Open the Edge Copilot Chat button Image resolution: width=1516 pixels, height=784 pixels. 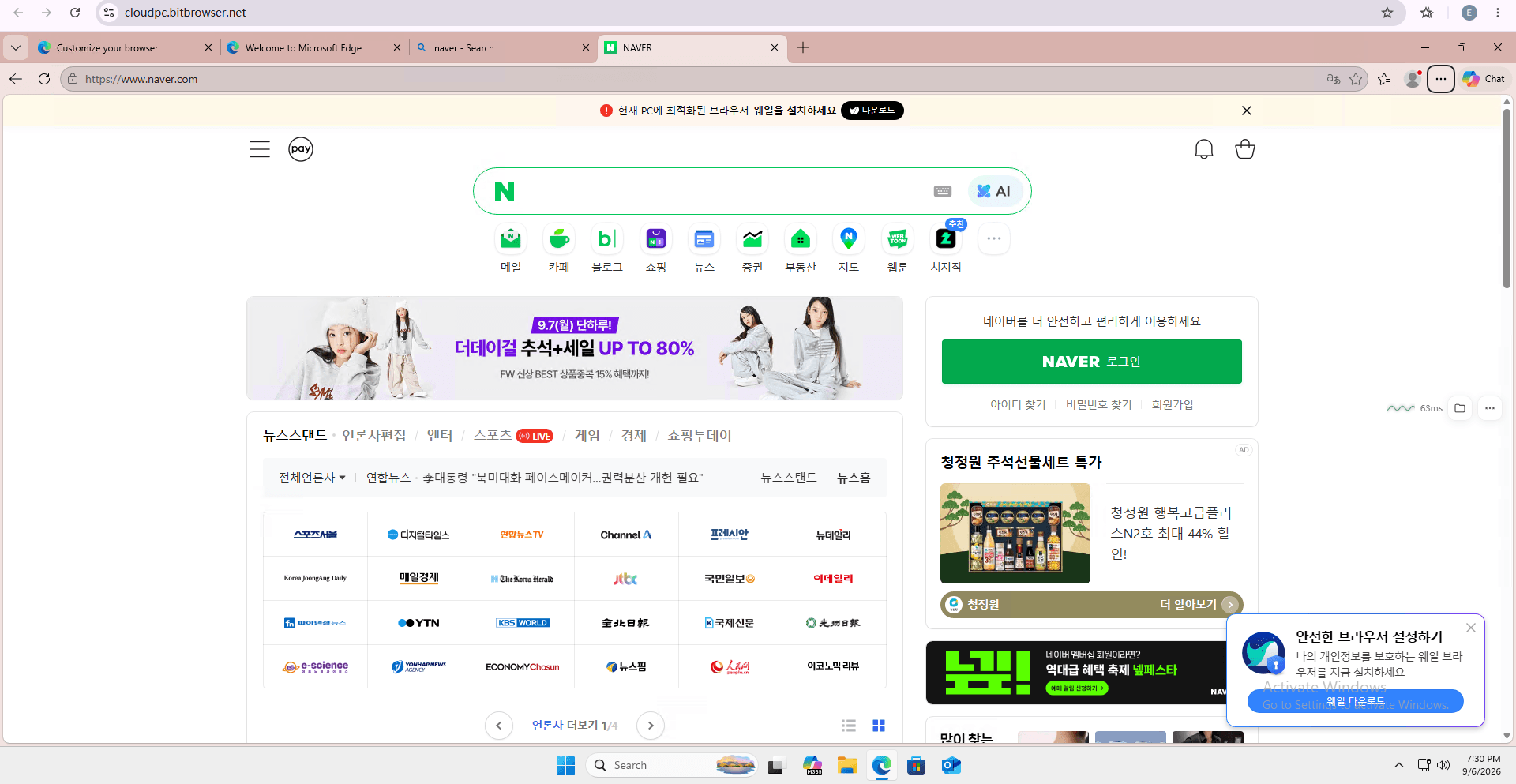tap(1484, 79)
